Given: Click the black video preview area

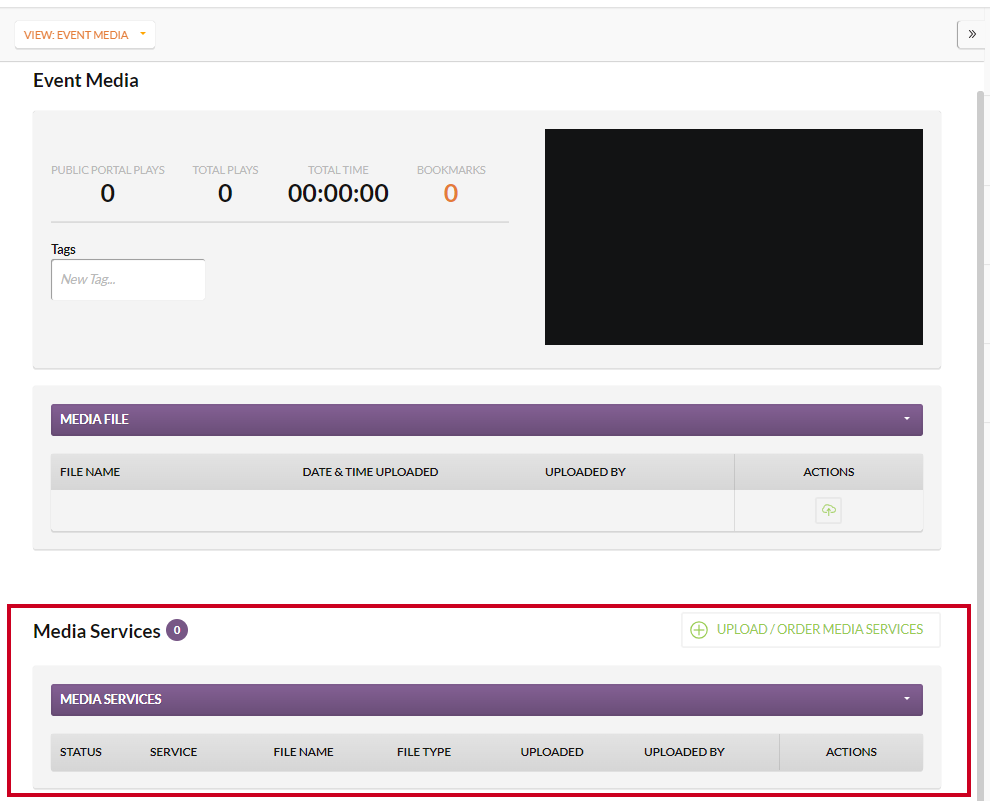Looking at the screenshot, I should coord(734,237).
